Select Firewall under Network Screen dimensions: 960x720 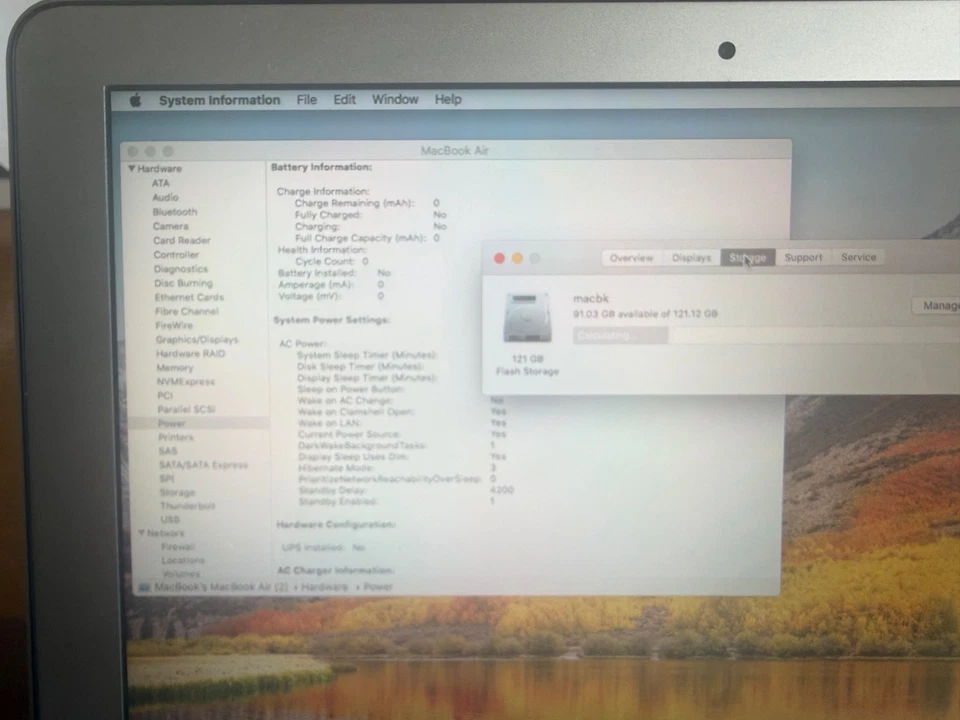178,546
